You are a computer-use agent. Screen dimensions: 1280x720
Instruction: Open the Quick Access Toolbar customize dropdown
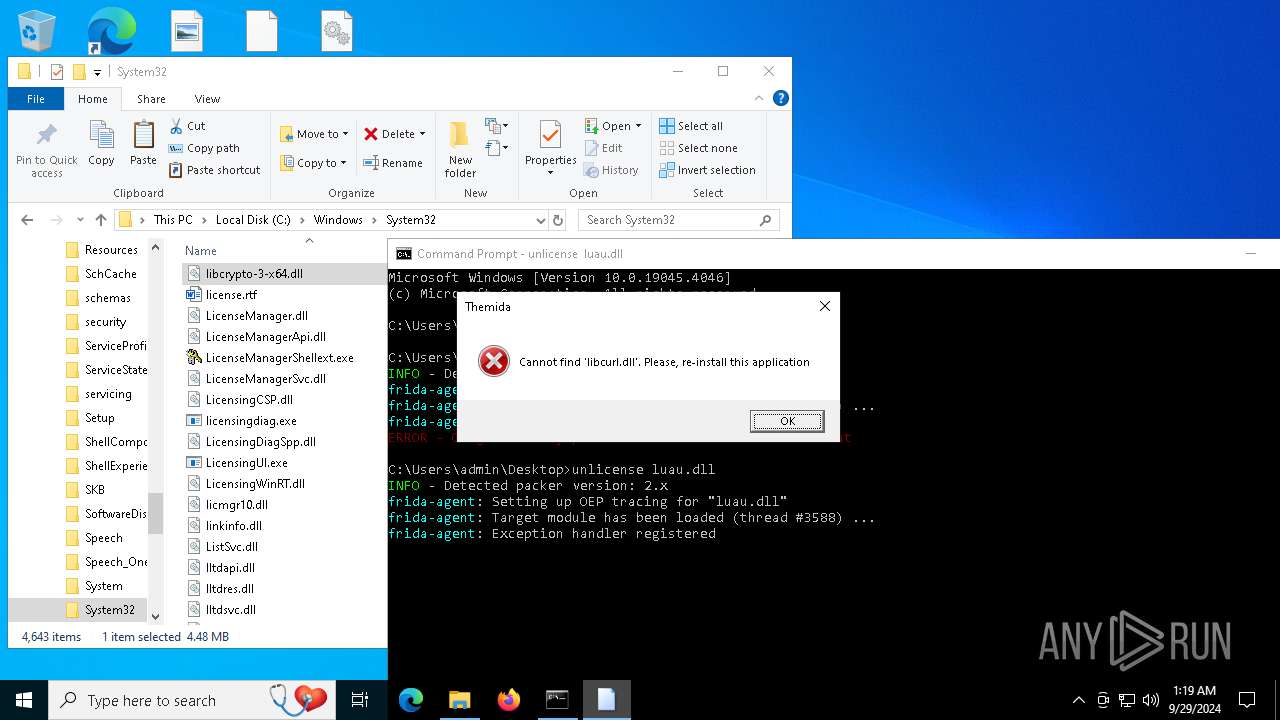point(97,72)
